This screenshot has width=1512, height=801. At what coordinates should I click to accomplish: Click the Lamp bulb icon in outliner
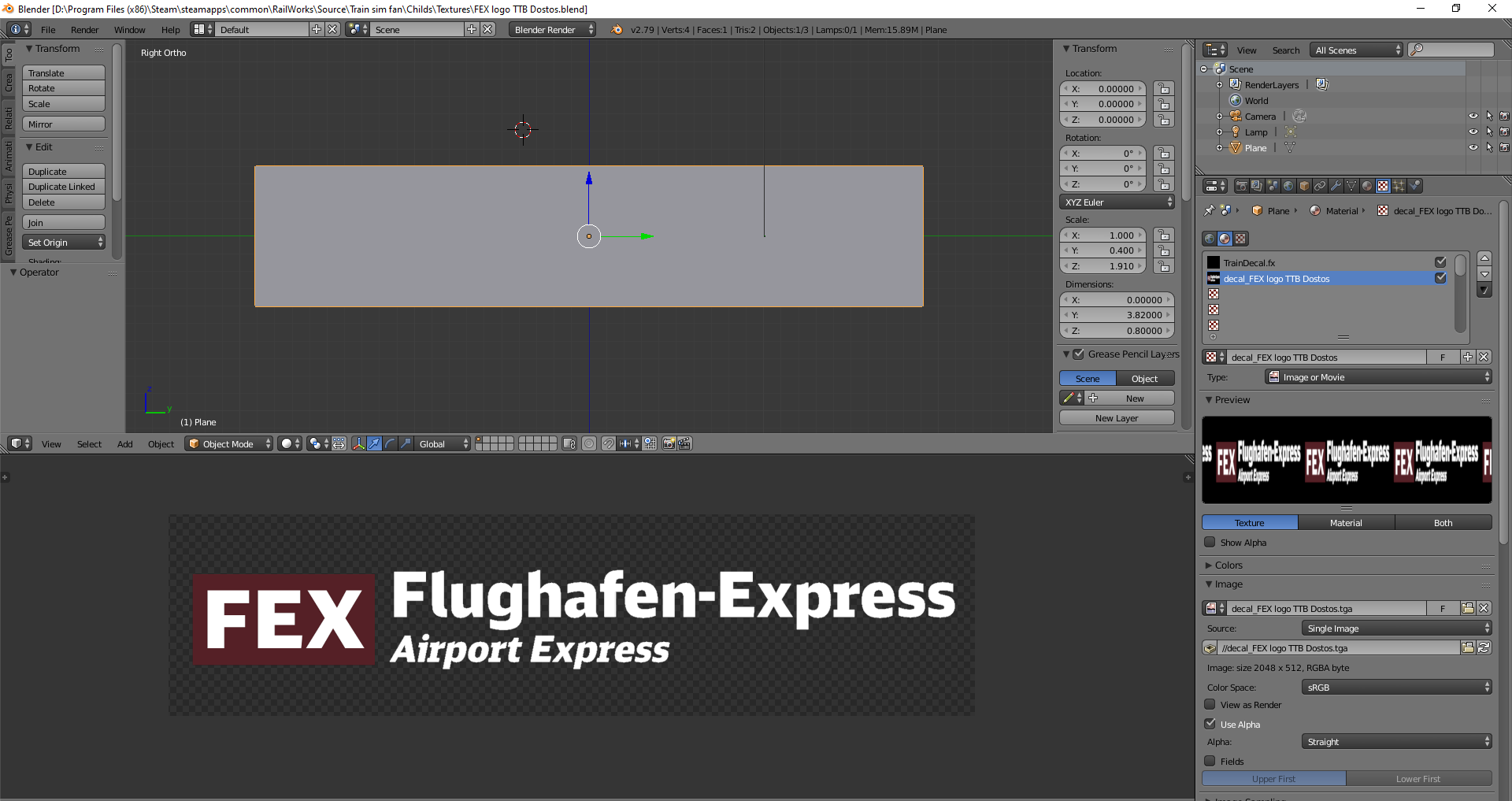[x=1236, y=132]
